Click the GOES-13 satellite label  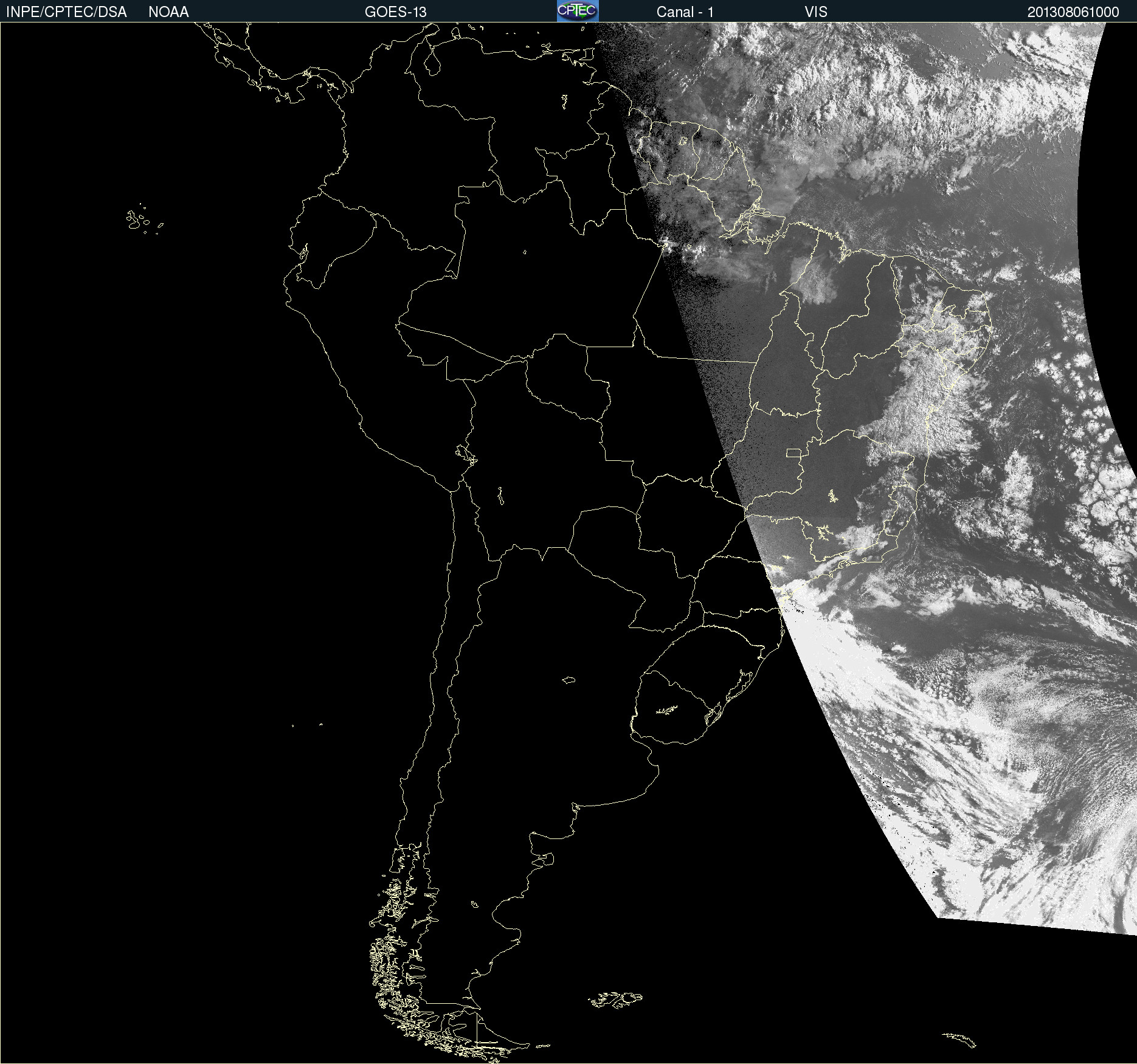pos(395,12)
